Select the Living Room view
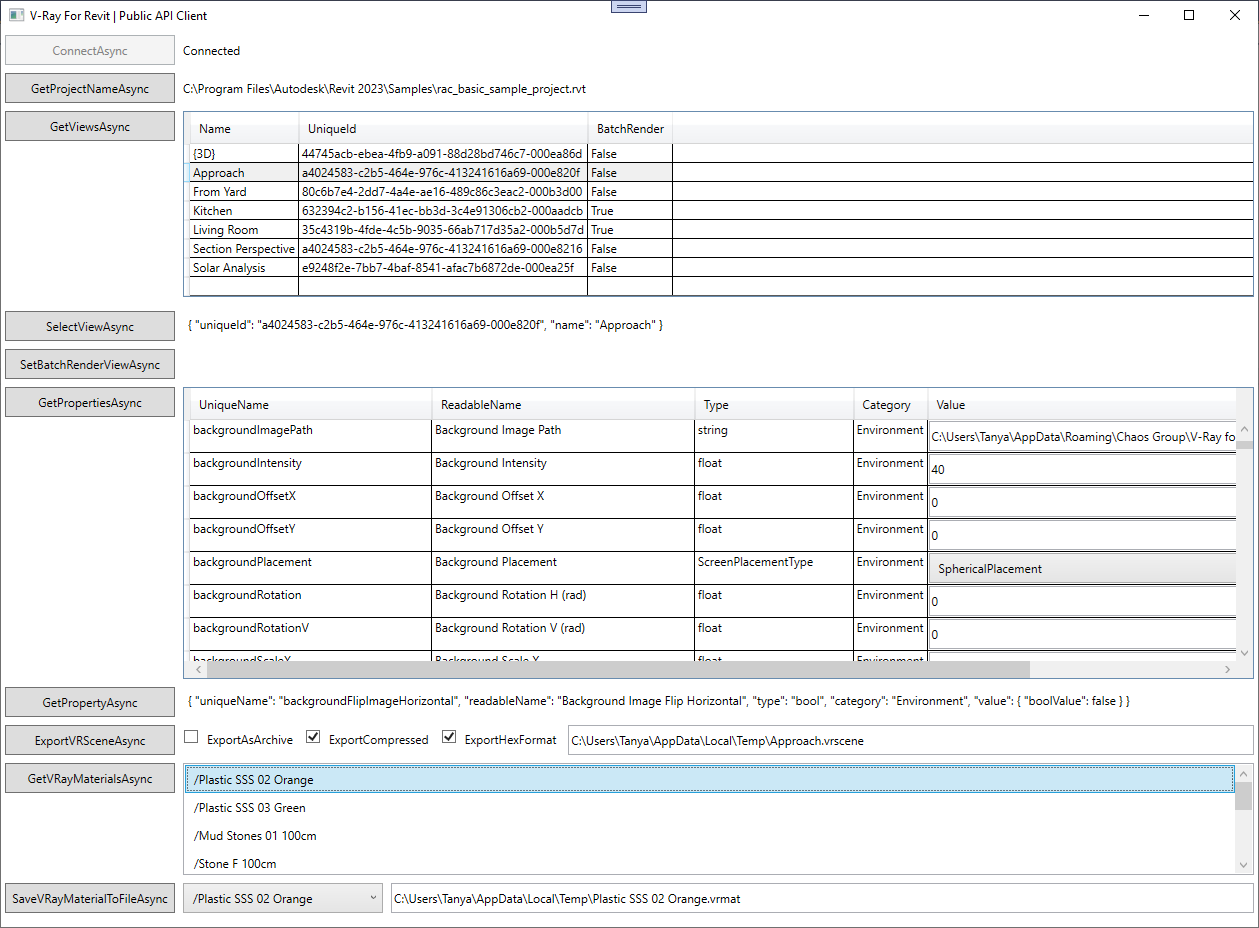This screenshot has width=1259, height=928. click(x=720, y=230)
